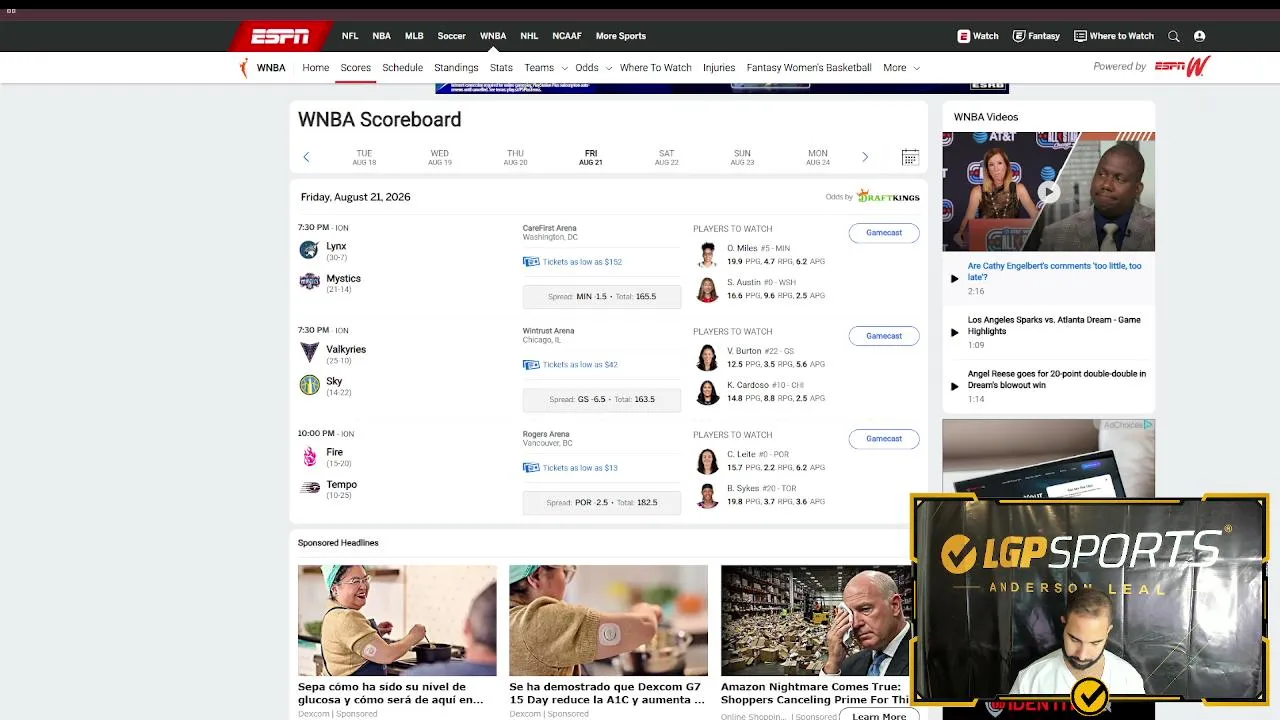The width and height of the screenshot is (1280, 720).
Task: Open the user profile icon
Action: point(1199,36)
